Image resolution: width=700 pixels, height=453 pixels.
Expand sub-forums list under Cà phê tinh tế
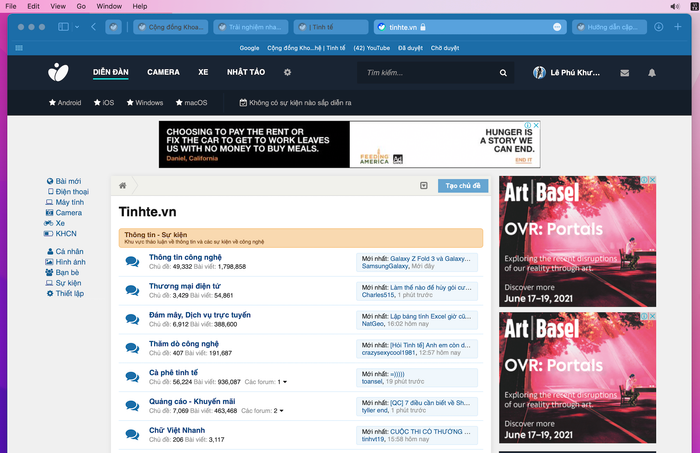(x=283, y=381)
